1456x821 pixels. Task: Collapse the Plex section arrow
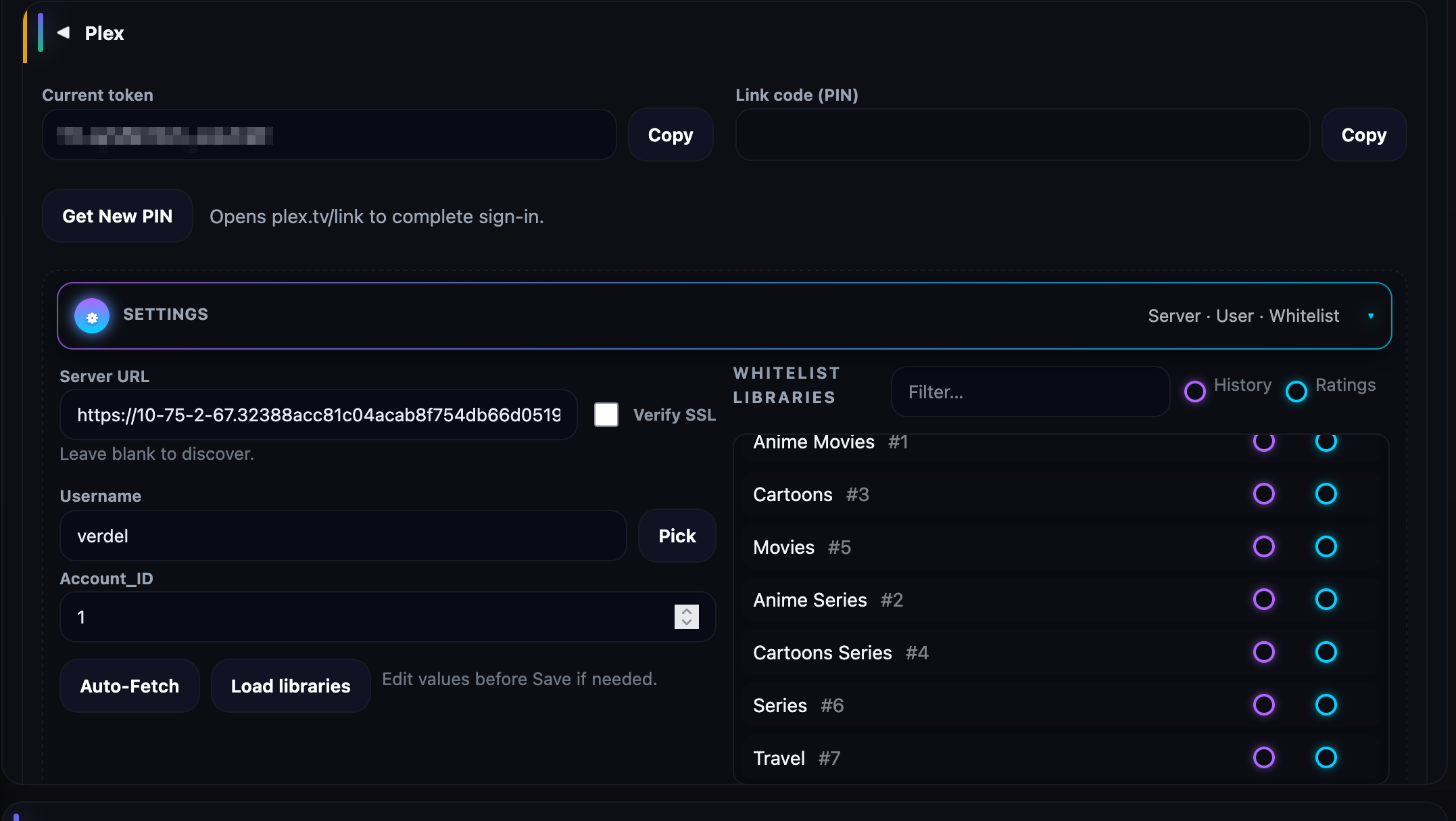coord(64,32)
